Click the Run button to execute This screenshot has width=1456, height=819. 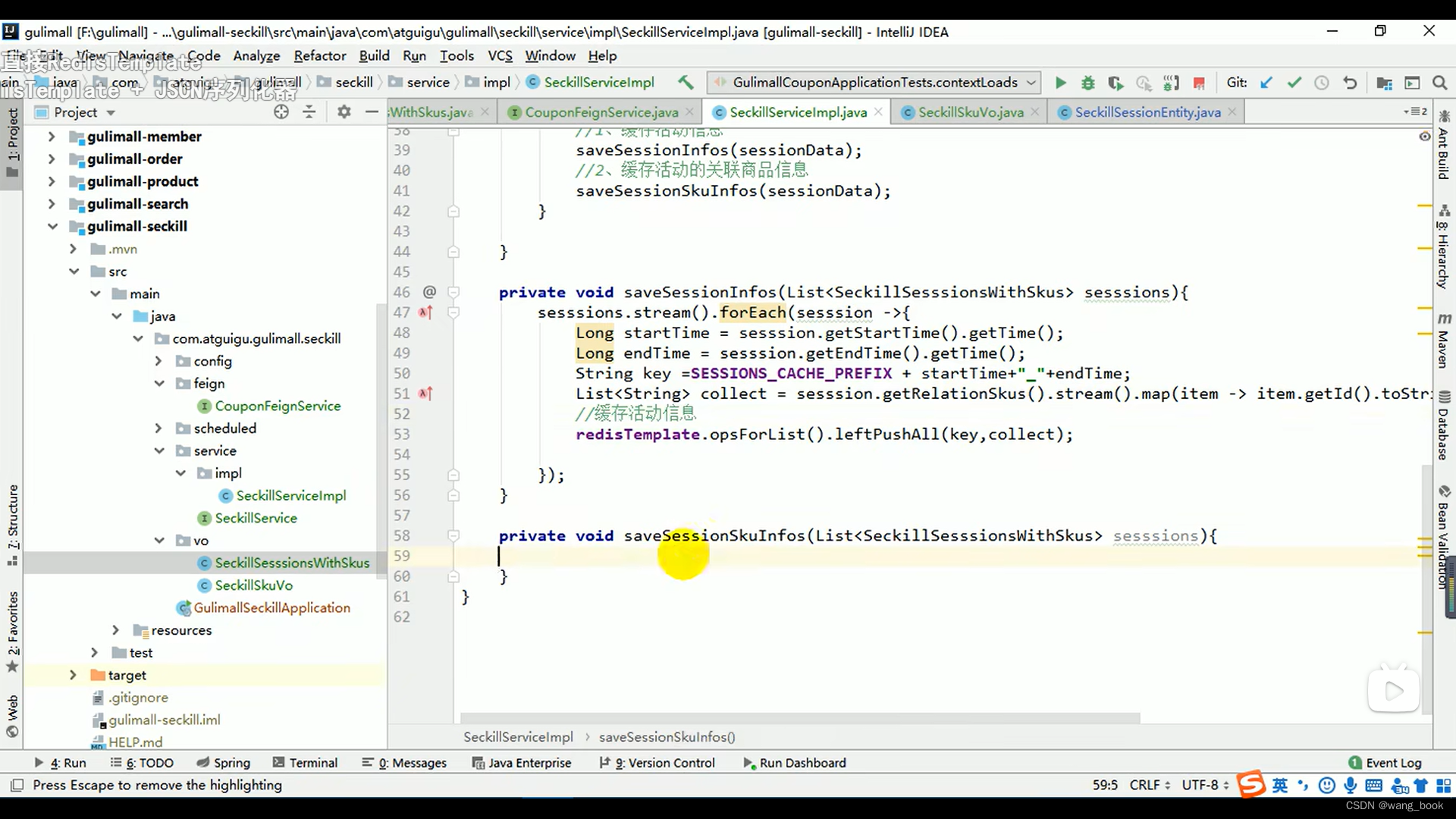click(x=1059, y=82)
